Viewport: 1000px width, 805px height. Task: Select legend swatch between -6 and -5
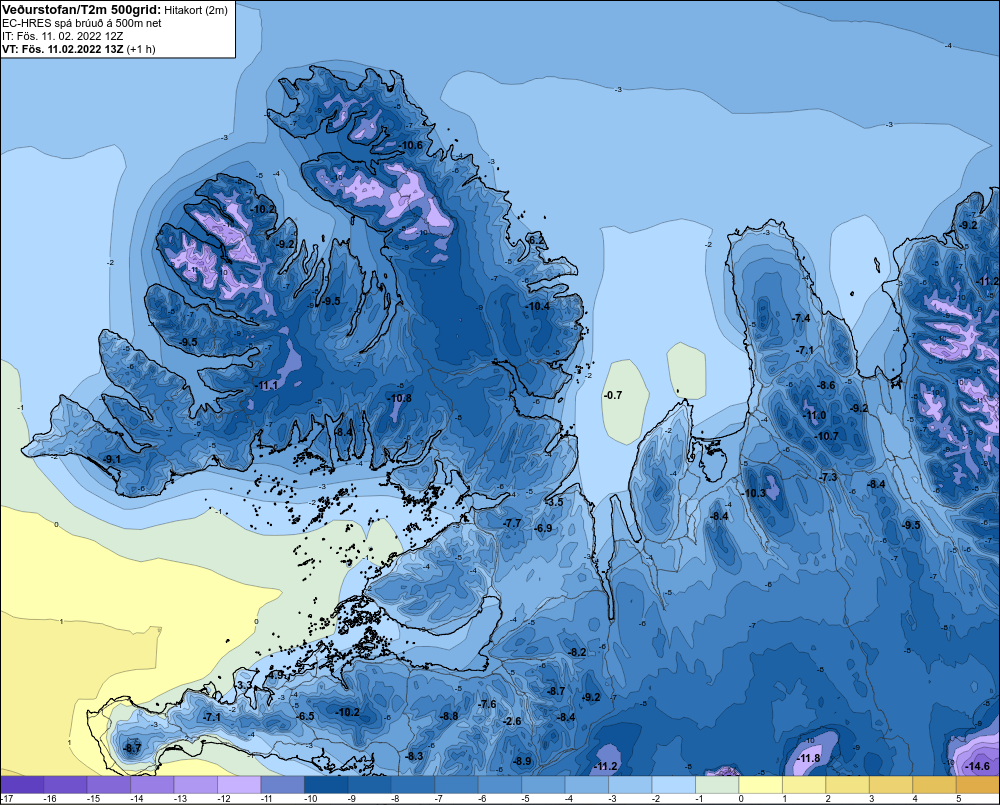500,785
